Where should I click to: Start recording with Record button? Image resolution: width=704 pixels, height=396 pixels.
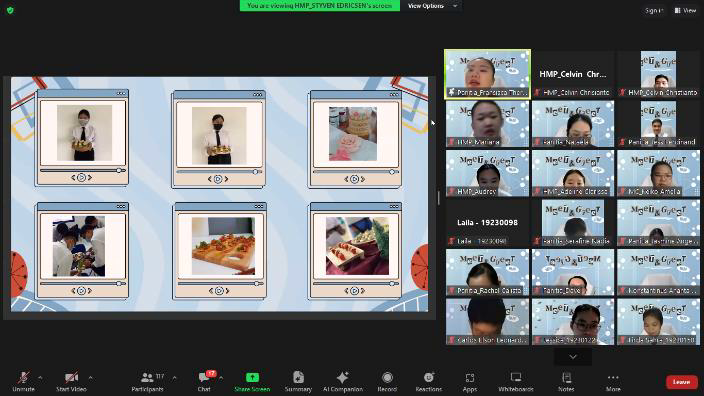[x=387, y=382]
